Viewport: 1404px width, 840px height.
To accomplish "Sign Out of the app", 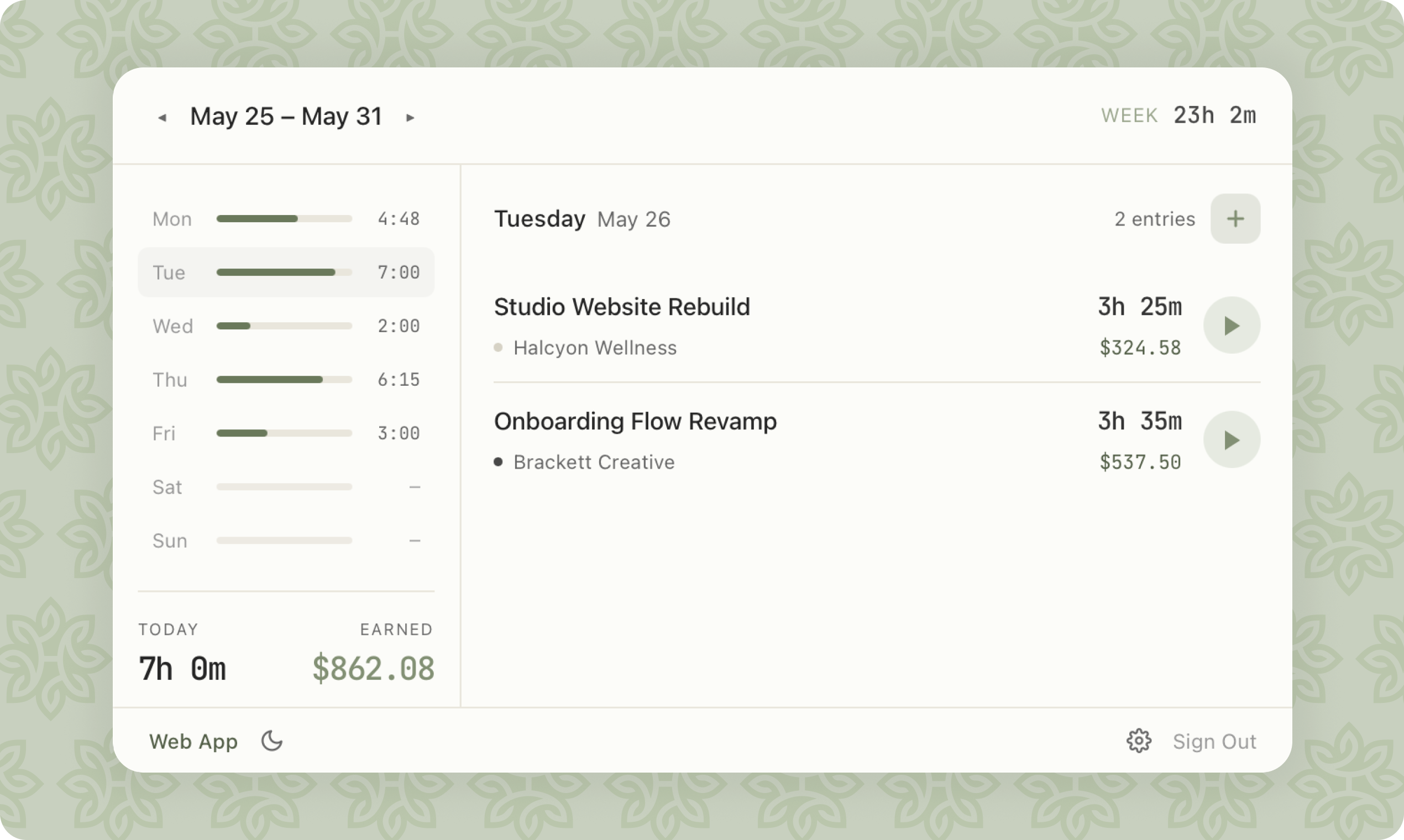I will click(1214, 742).
